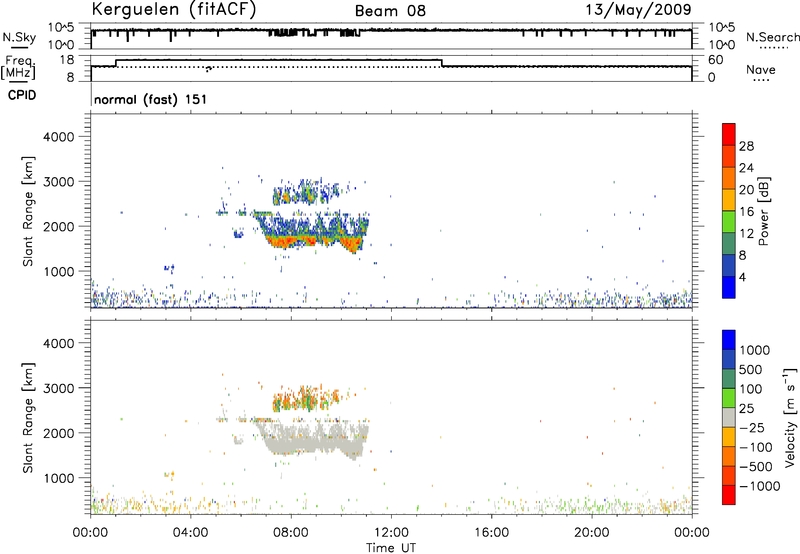Pick the Power colorbar segment between 20 and 24

click(x=729, y=178)
